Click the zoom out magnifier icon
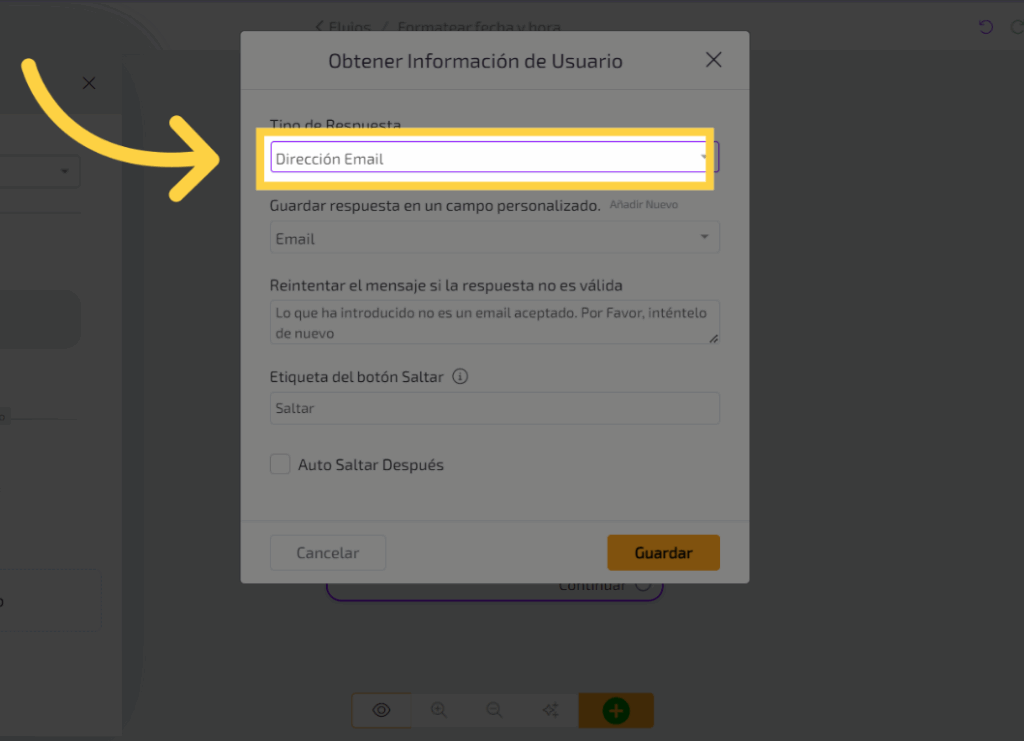This screenshot has width=1024, height=741. (494, 710)
